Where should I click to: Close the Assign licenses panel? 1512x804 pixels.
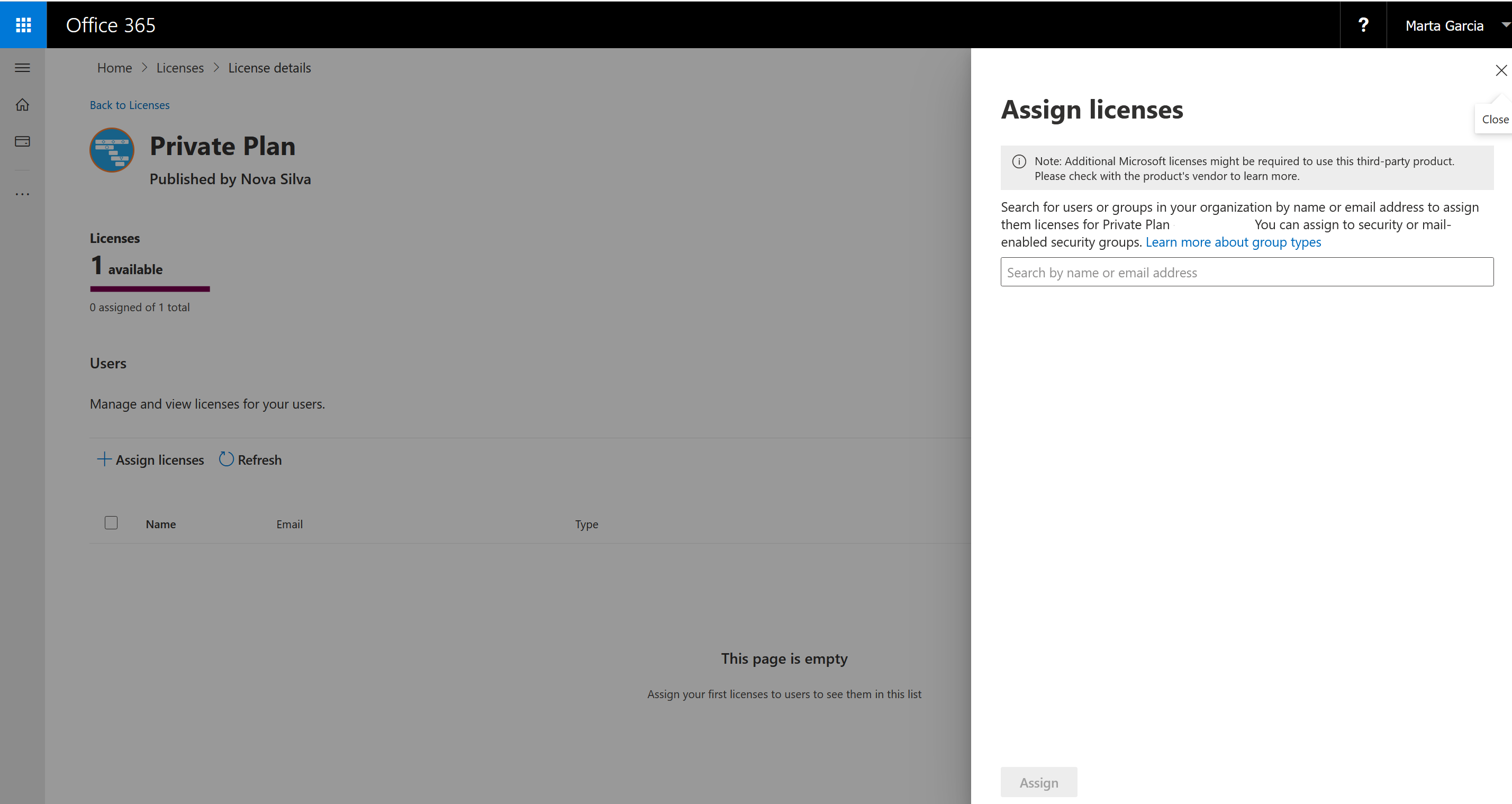(1501, 70)
